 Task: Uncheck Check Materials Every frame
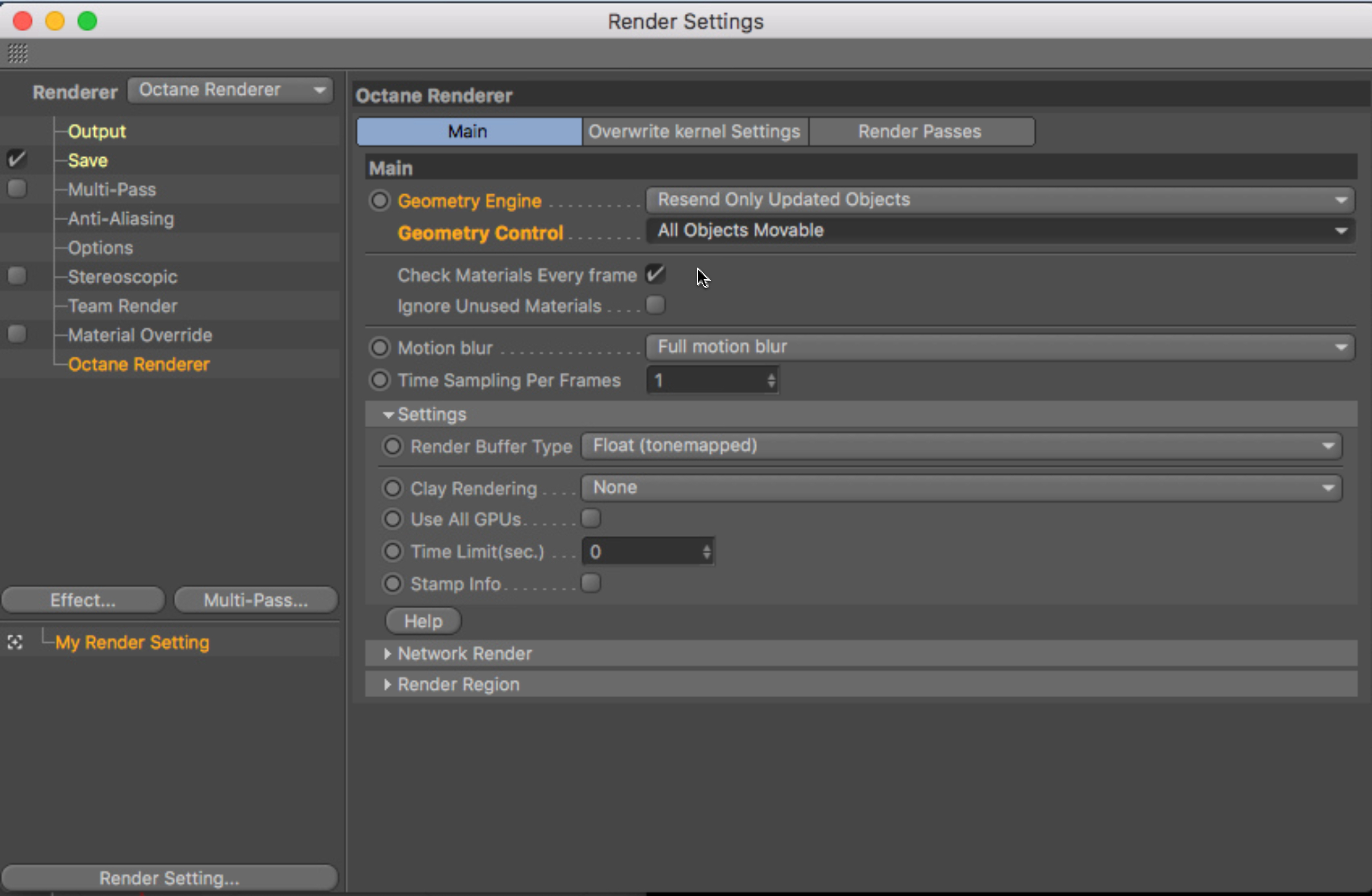point(655,274)
